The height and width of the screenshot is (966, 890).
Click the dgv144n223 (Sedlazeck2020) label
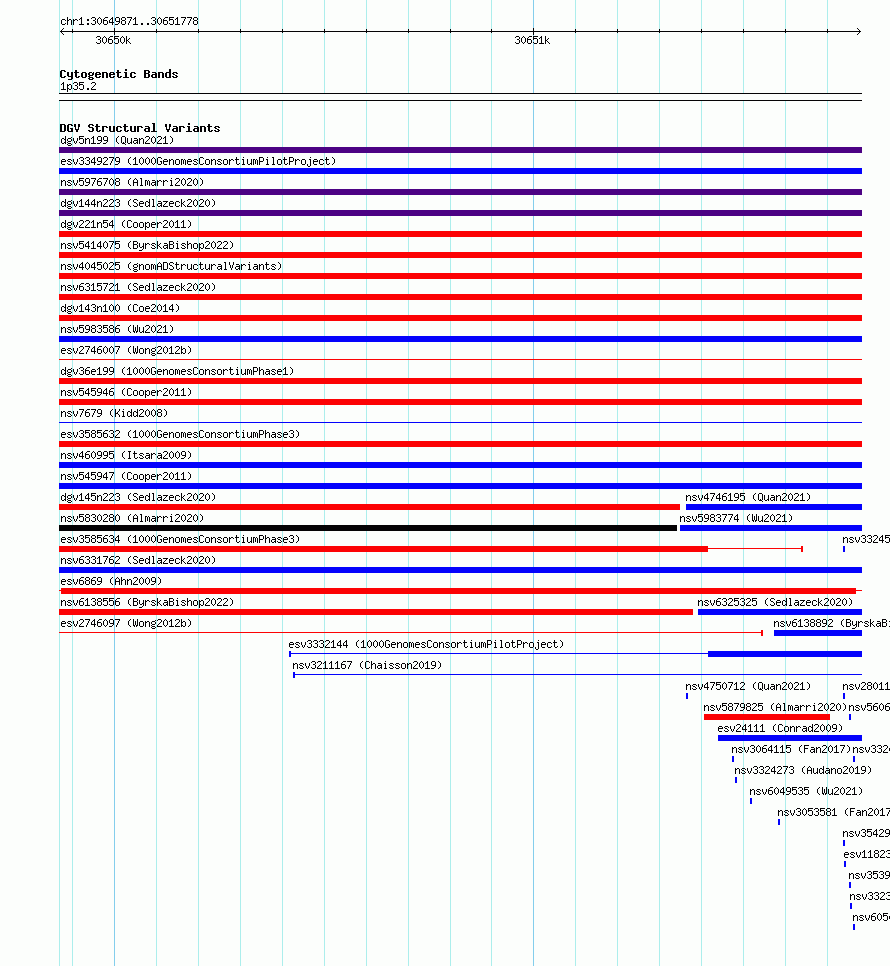[138, 203]
